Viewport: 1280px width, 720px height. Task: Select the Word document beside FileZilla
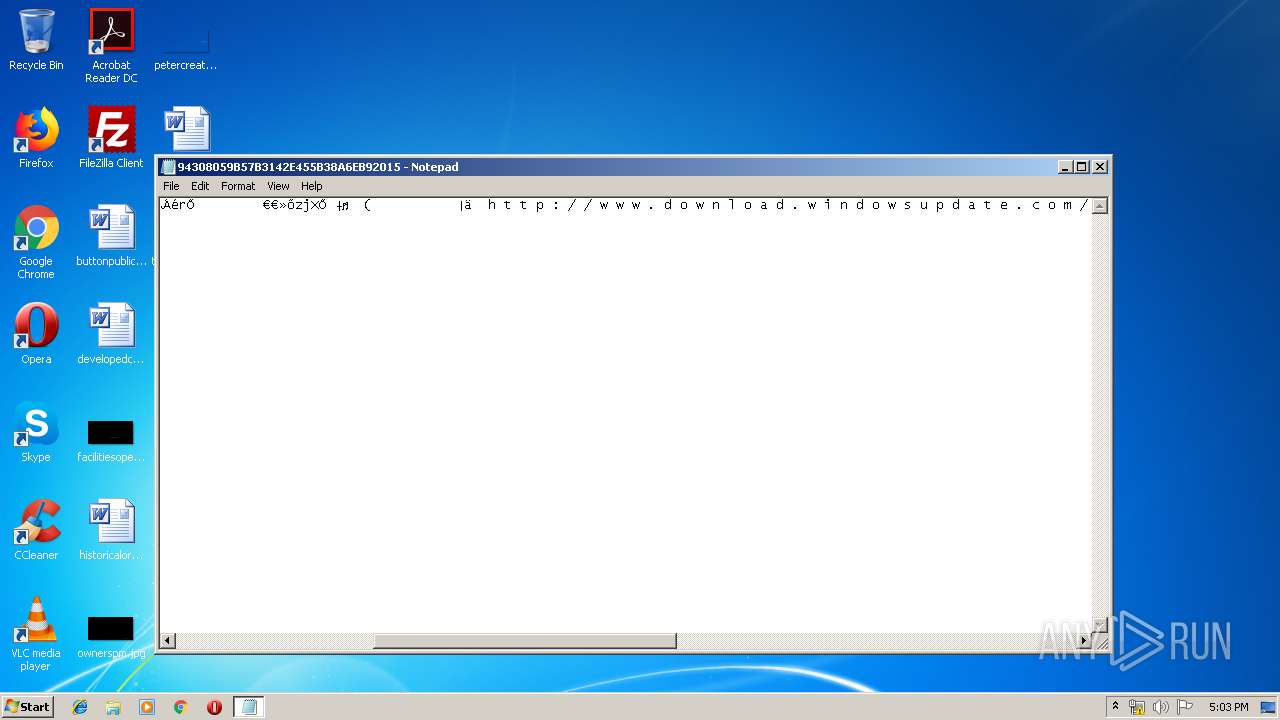click(187, 130)
